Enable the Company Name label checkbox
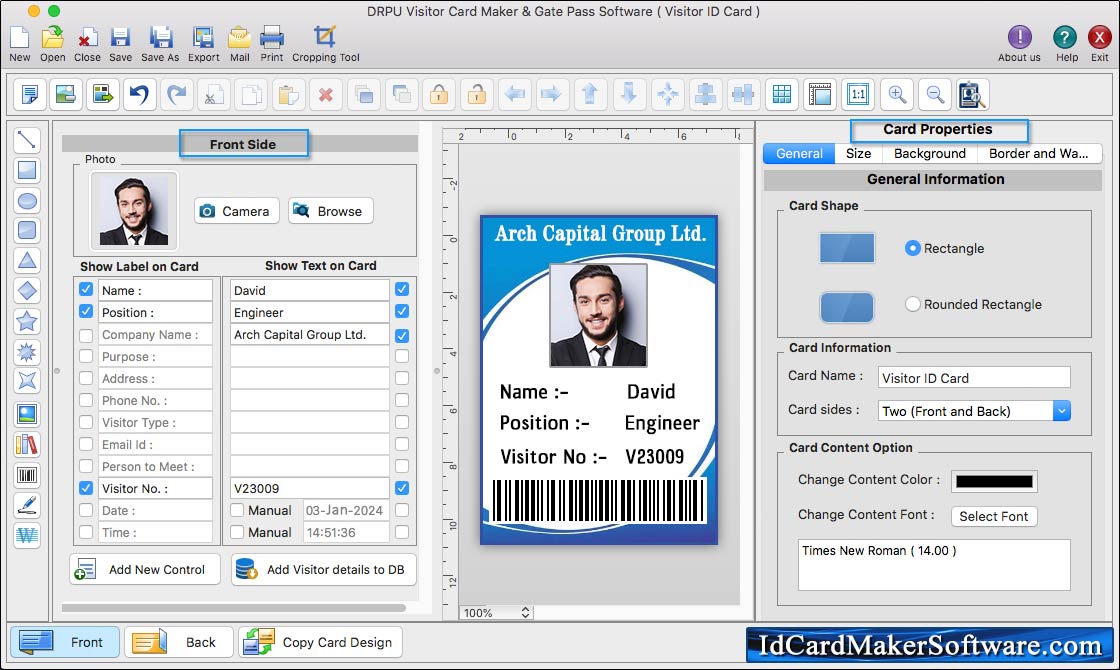Screen dimensions: 1120x670 (86, 335)
